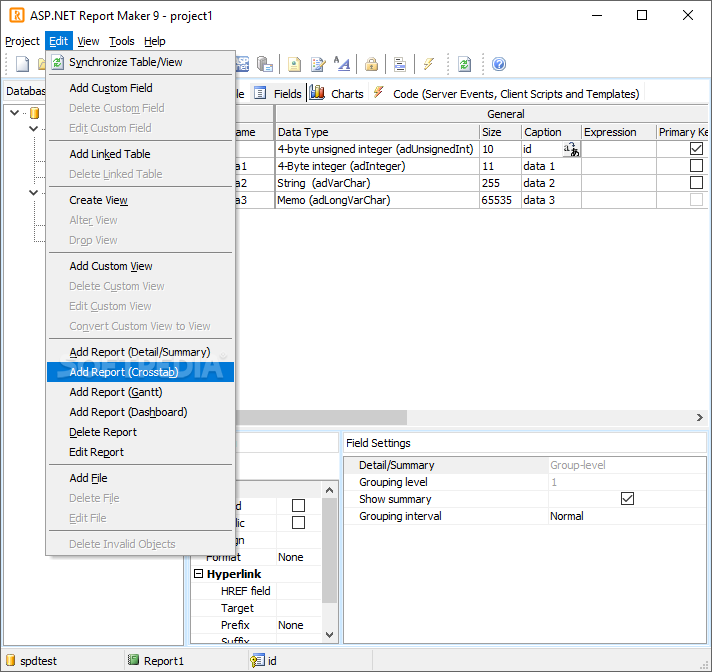Check Primary Key for data 1 row
The height and width of the screenshot is (672, 712).
pyautogui.click(x=696, y=165)
